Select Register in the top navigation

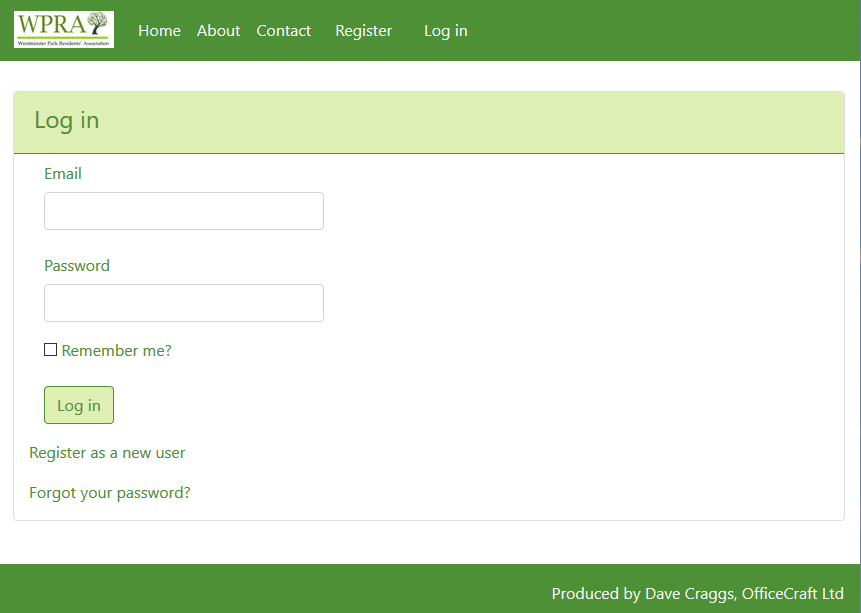point(364,31)
